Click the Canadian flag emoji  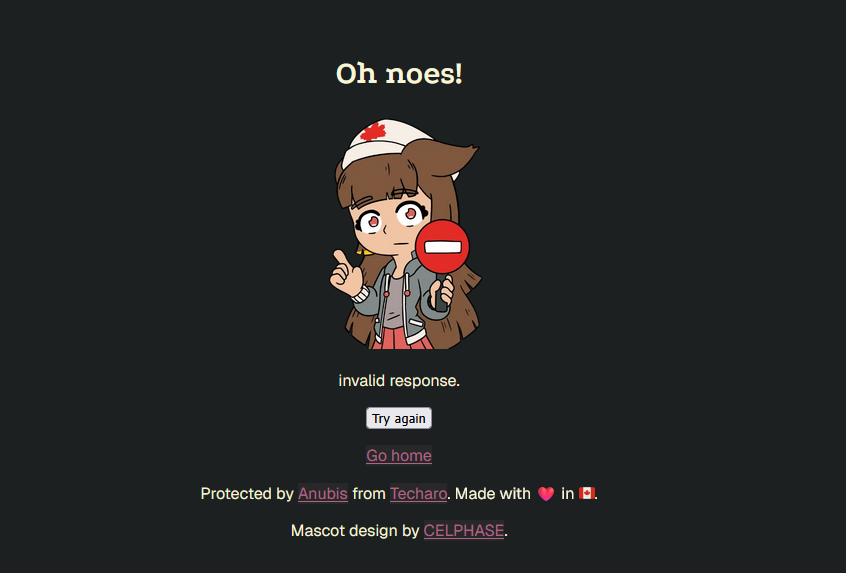586,493
